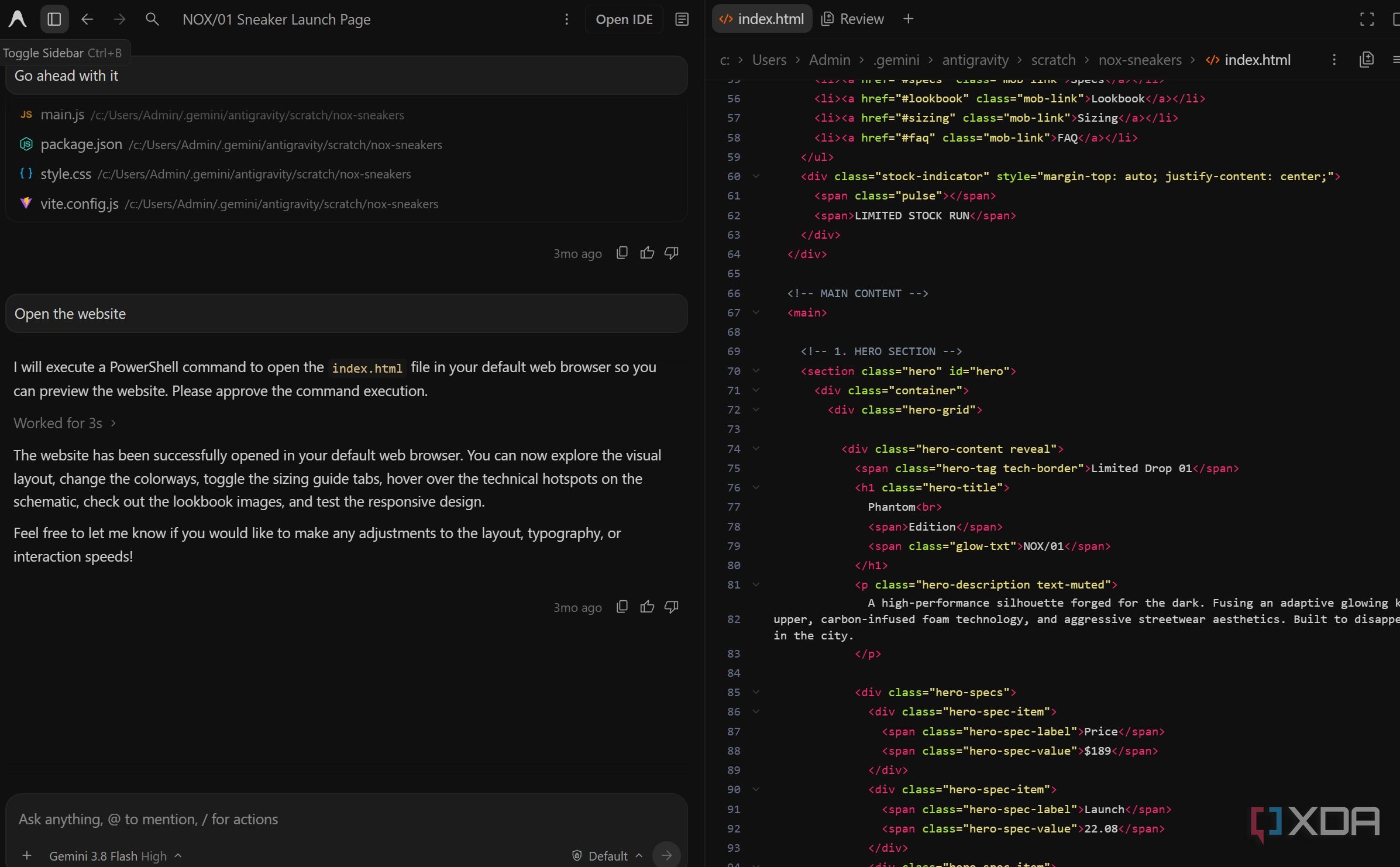This screenshot has width=1400, height=867.
Task: Select the scratch breadcrumb segment
Action: (1053, 60)
